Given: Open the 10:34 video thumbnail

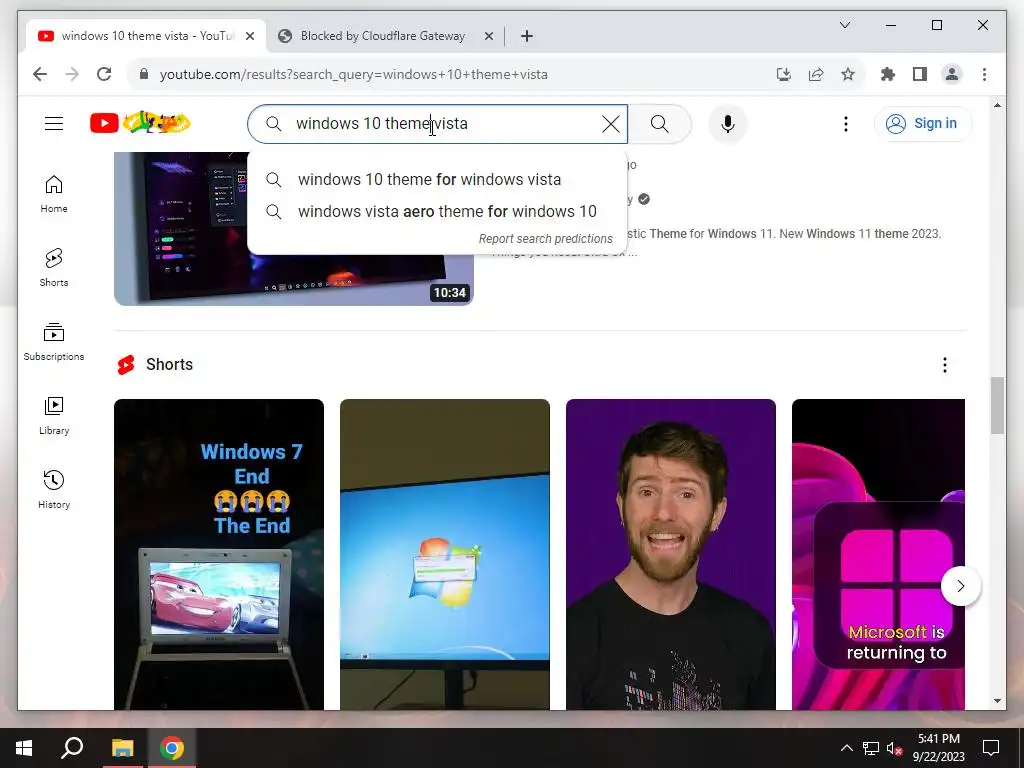Looking at the screenshot, I should tap(294, 229).
